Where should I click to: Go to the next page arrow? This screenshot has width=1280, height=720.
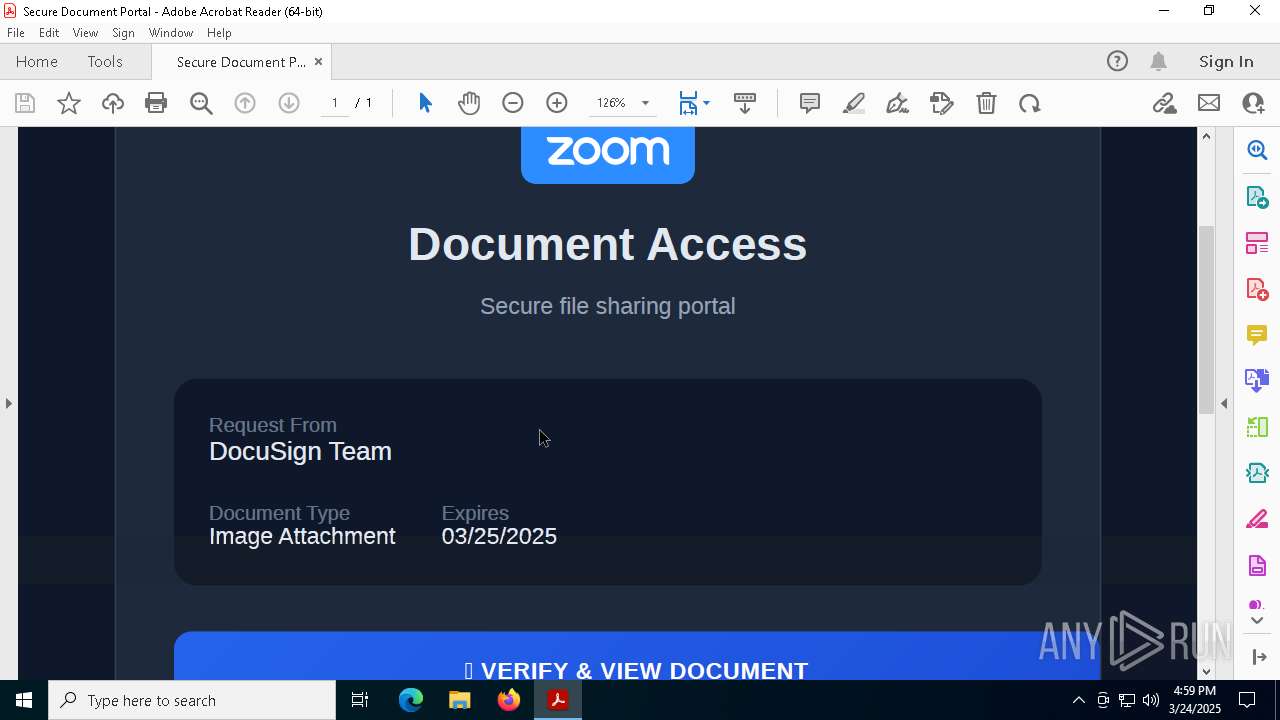pos(289,103)
